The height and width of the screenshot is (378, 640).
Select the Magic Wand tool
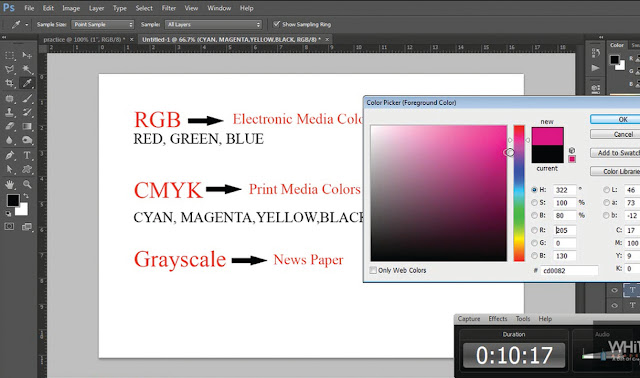pyautogui.click(x=27, y=69)
